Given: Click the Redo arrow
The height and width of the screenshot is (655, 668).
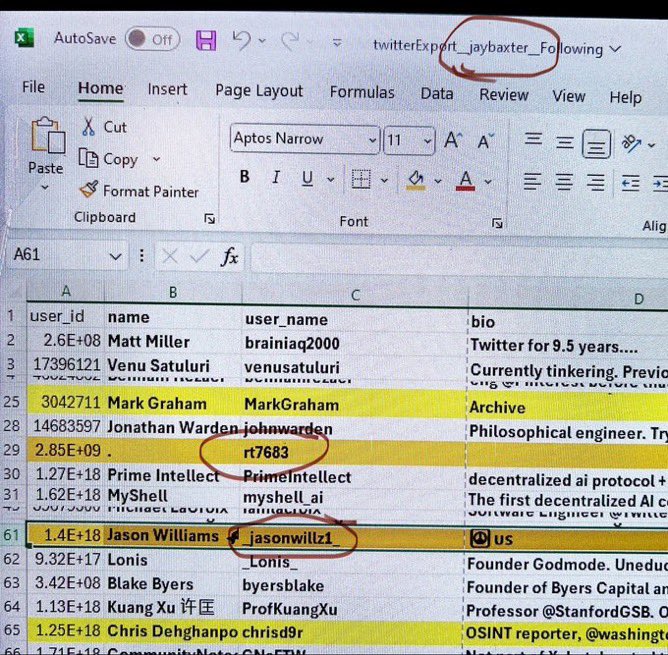Looking at the screenshot, I should point(291,42).
